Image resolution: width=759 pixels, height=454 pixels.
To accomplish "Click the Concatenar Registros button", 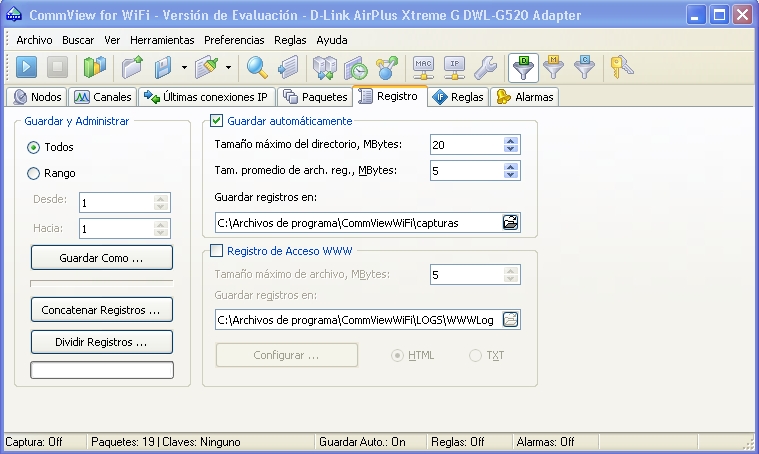I will tap(101, 311).
